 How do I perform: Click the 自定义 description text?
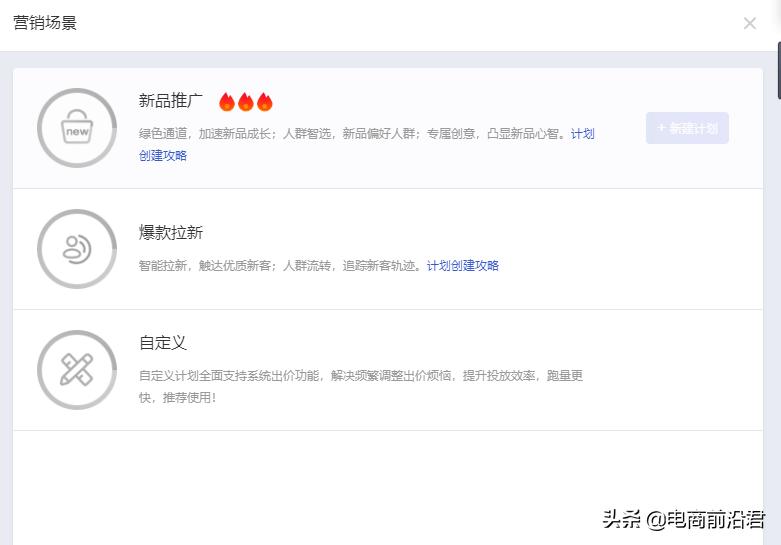click(x=361, y=386)
